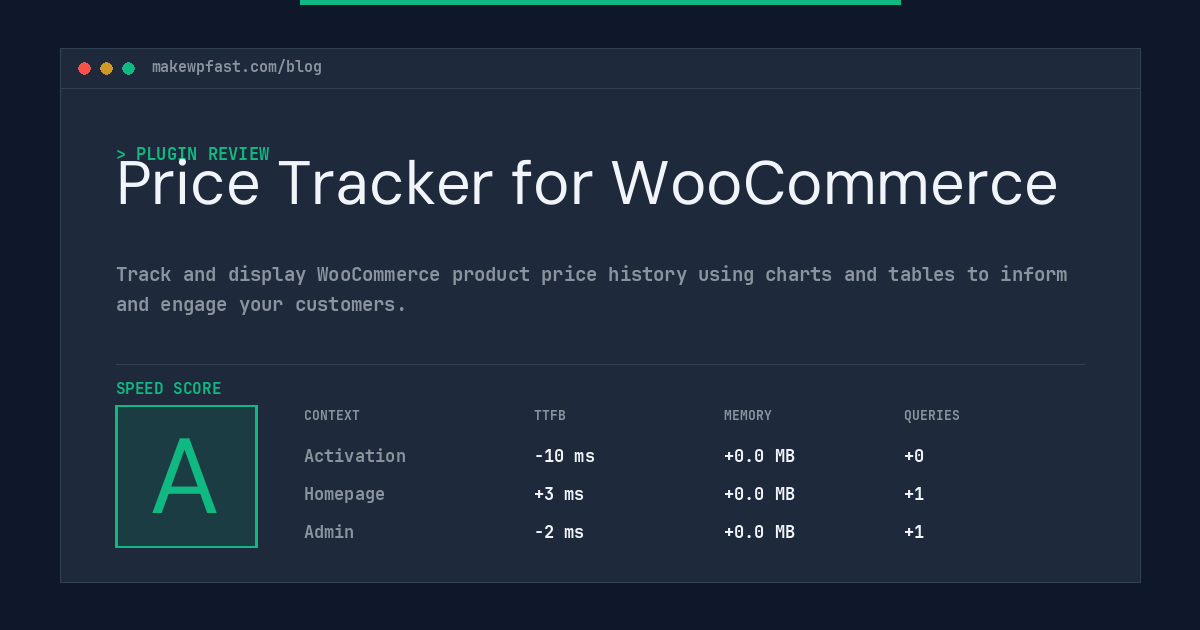Select the Admin row label

329,532
